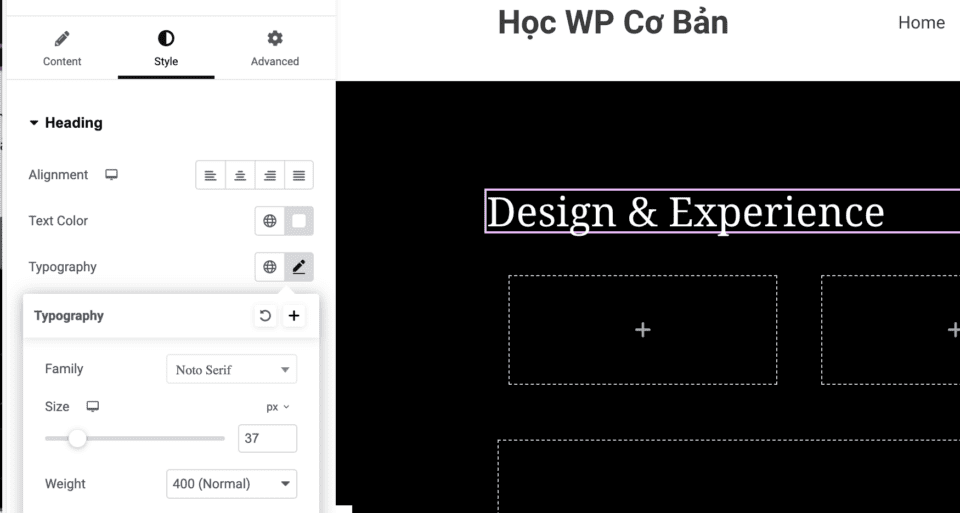
Task: Align heading text to the right
Action: coord(270,175)
